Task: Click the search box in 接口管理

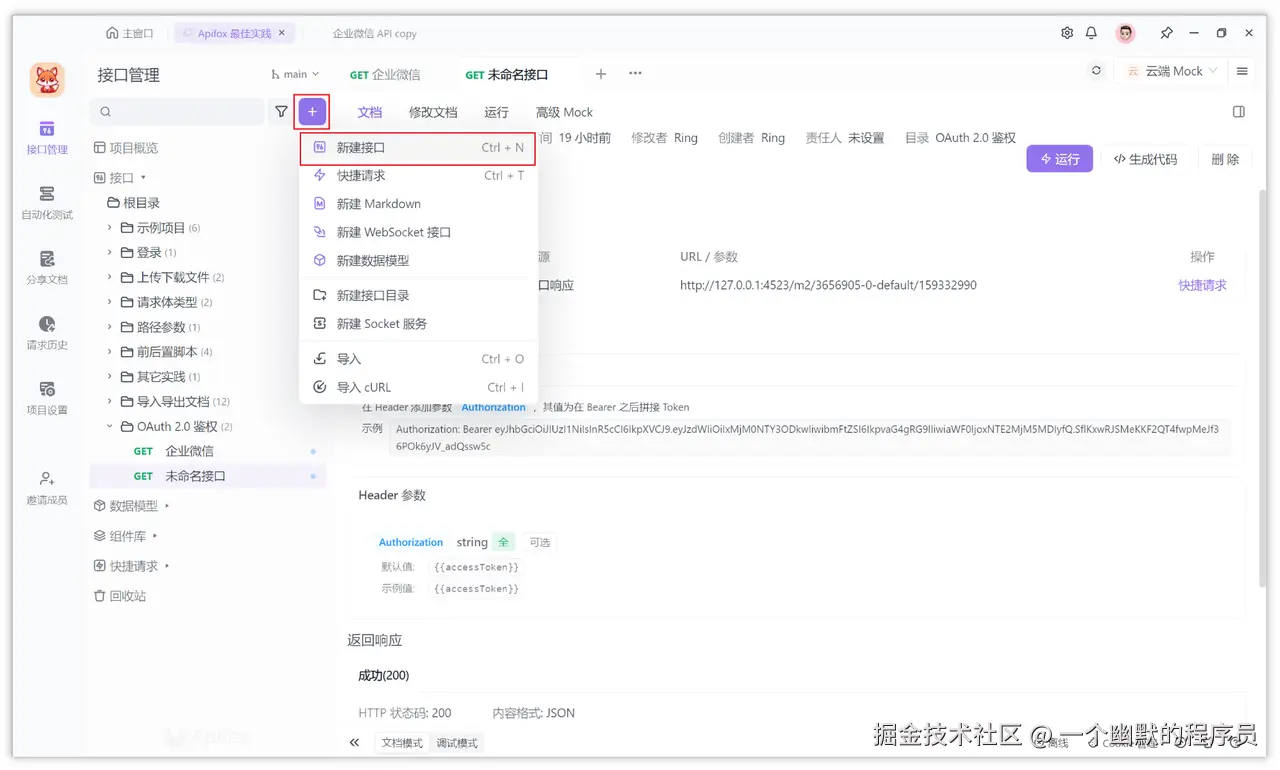Action: 178,112
